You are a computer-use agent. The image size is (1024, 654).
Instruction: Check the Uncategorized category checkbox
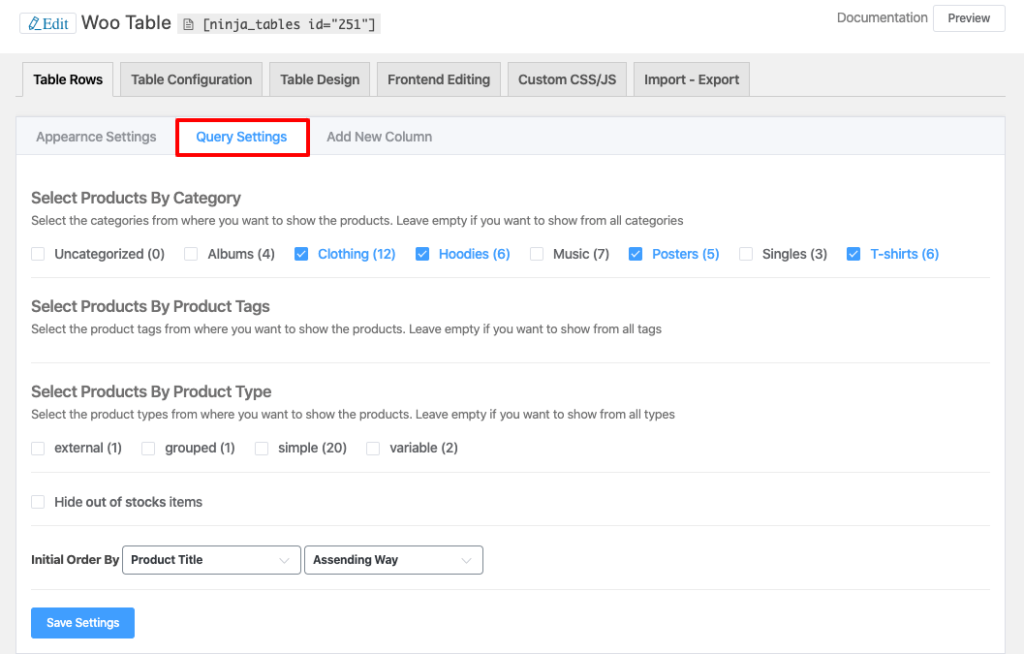[x=38, y=254]
